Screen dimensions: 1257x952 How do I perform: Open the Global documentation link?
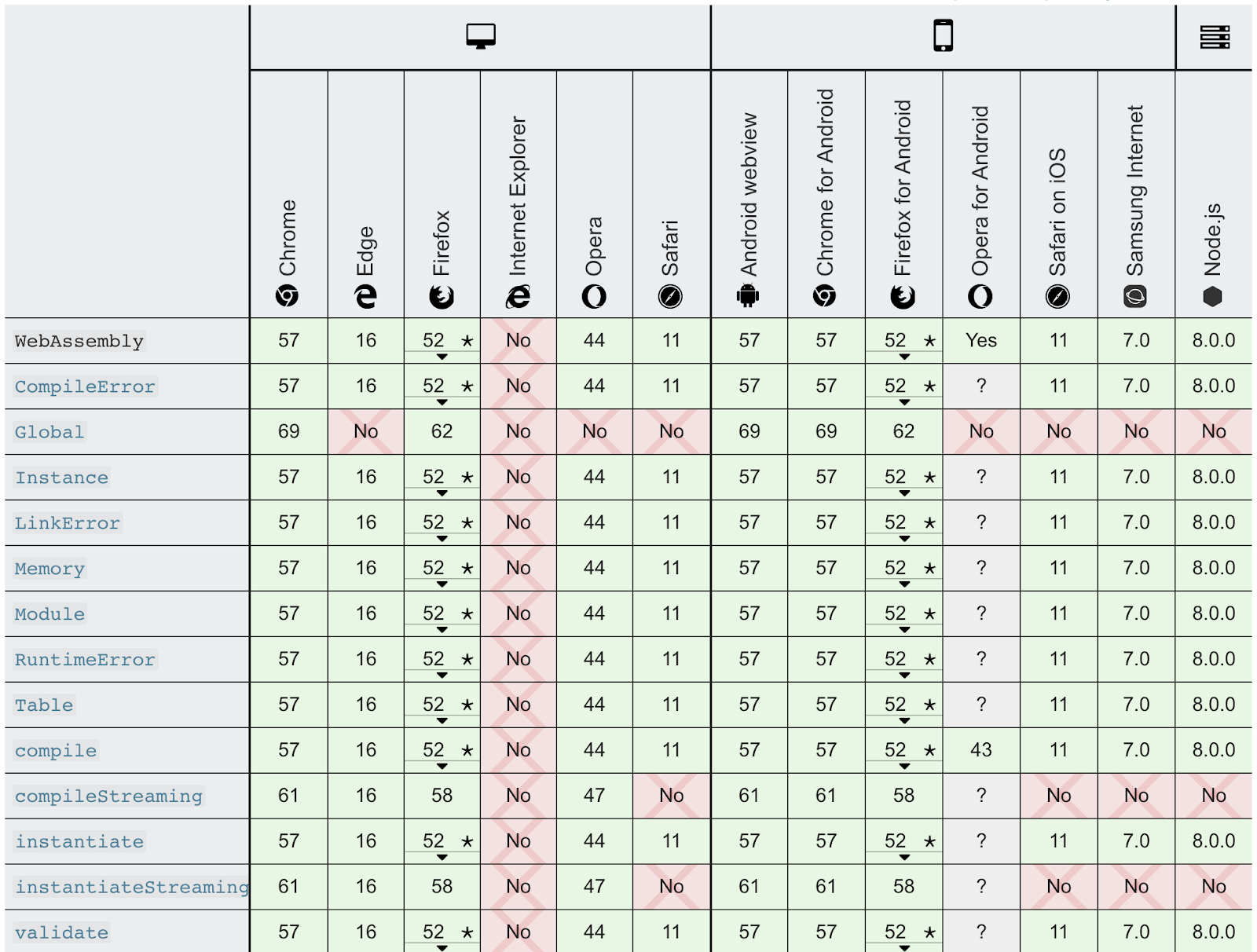[x=49, y=432]
